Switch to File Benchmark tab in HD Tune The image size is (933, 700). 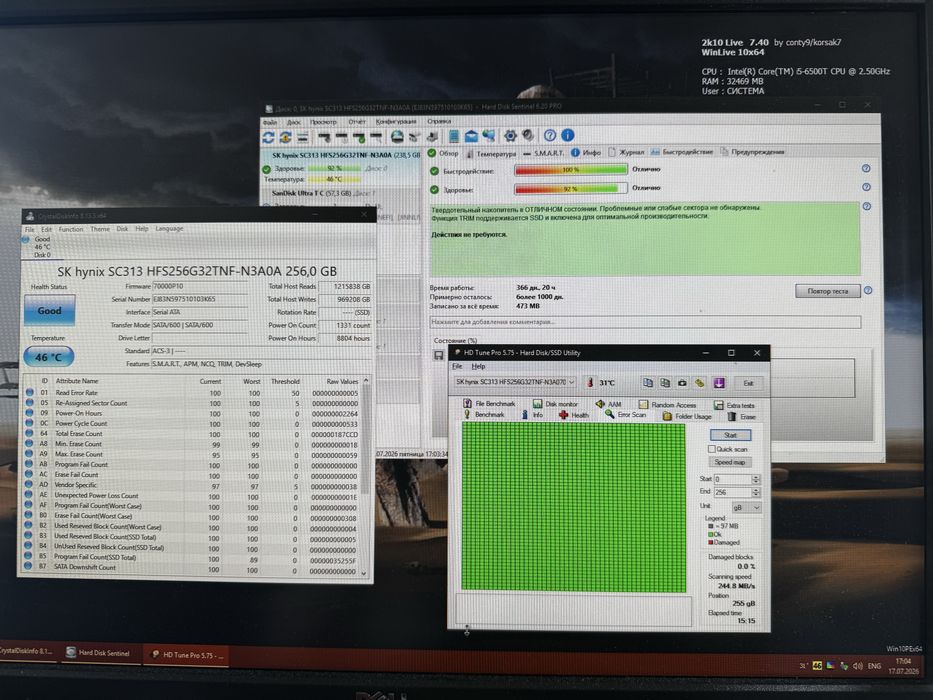click(489, 404)
